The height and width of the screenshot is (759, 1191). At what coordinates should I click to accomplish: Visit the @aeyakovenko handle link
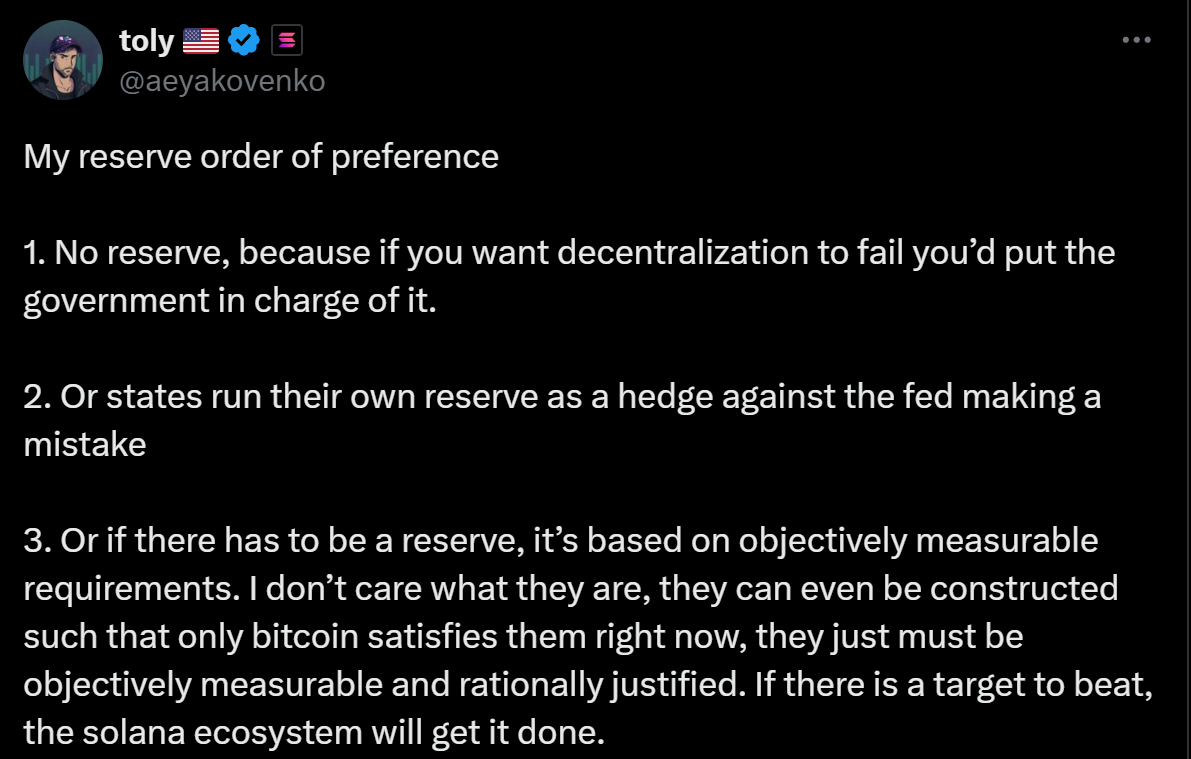coord(222,81)
